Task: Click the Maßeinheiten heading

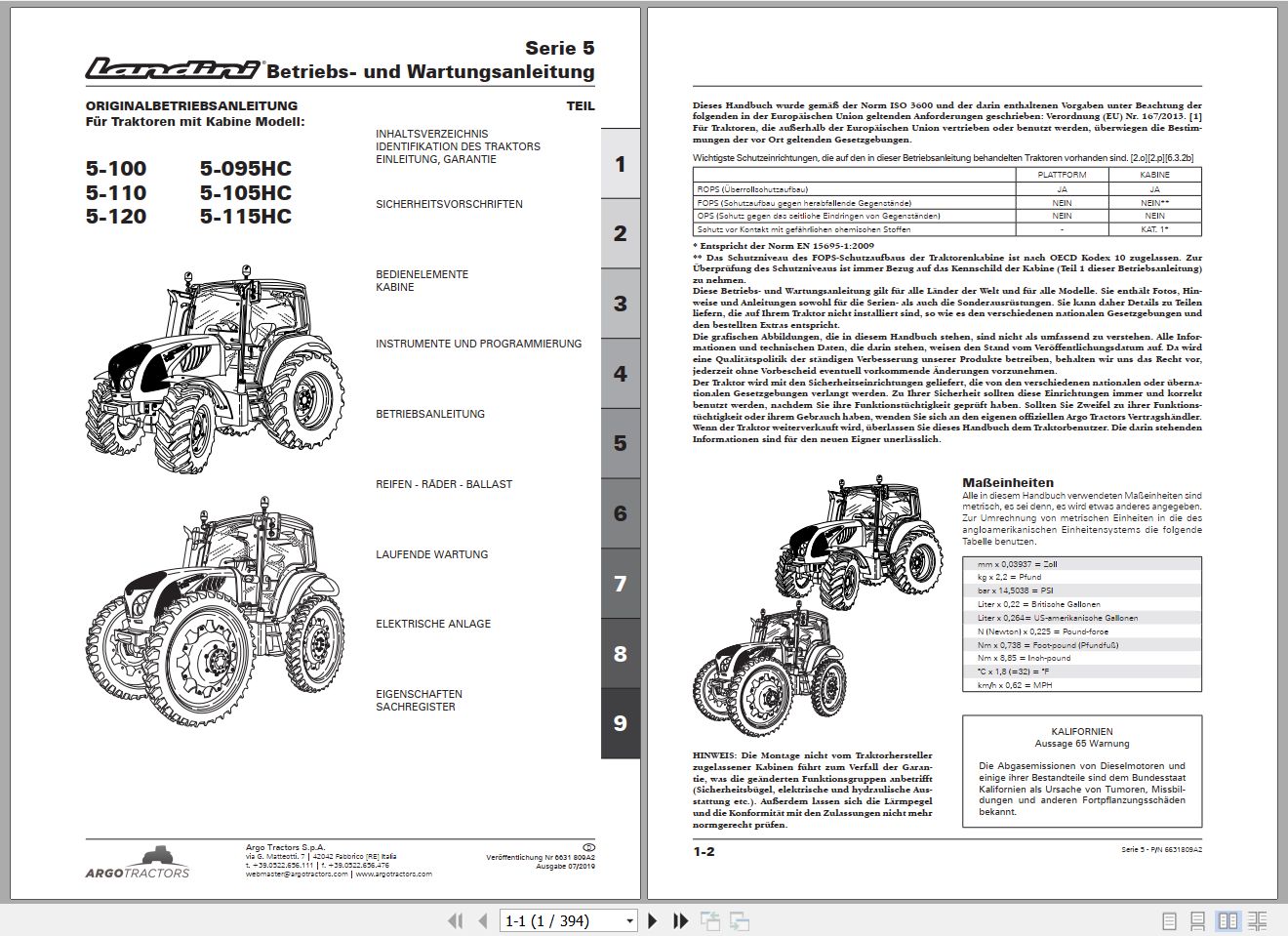Action: pyautogui.click(x=1008, y=482)
